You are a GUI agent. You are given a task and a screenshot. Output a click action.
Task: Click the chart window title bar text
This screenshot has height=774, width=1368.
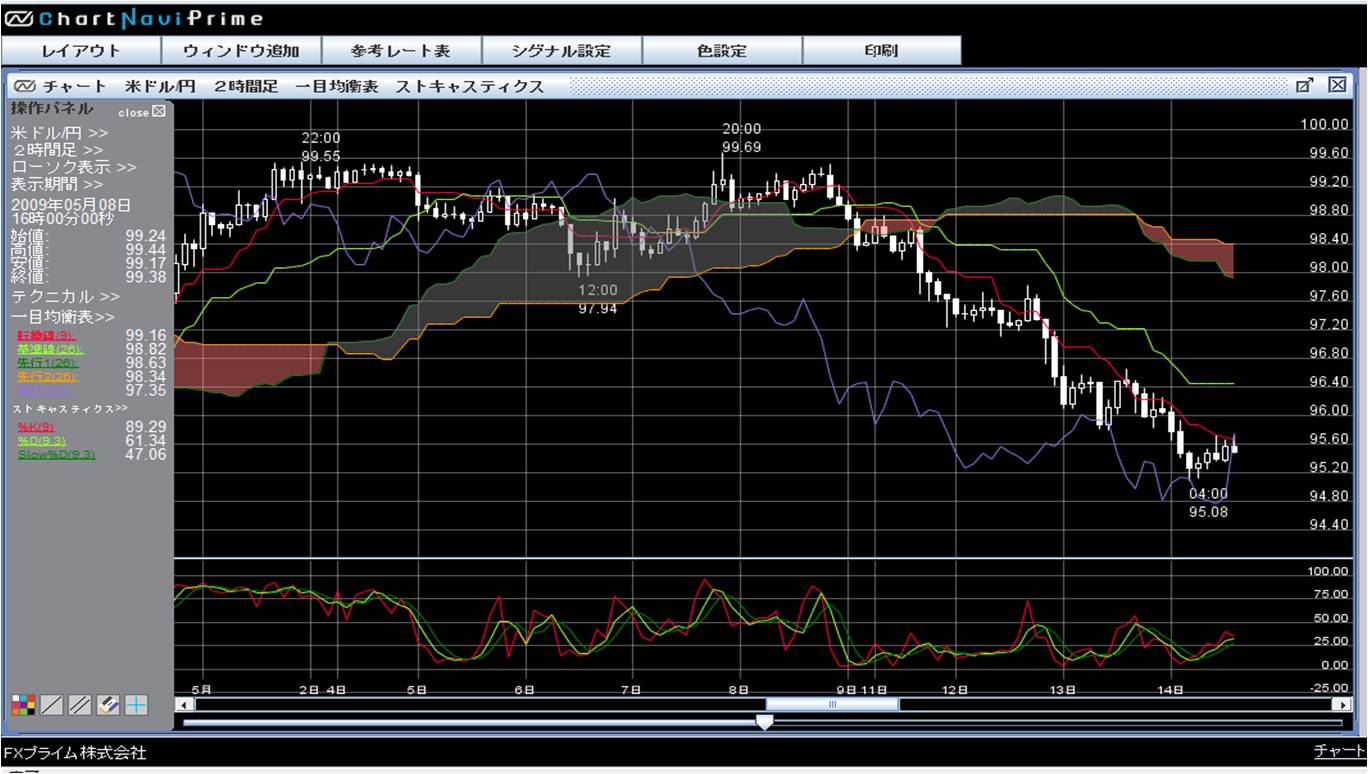294,86
